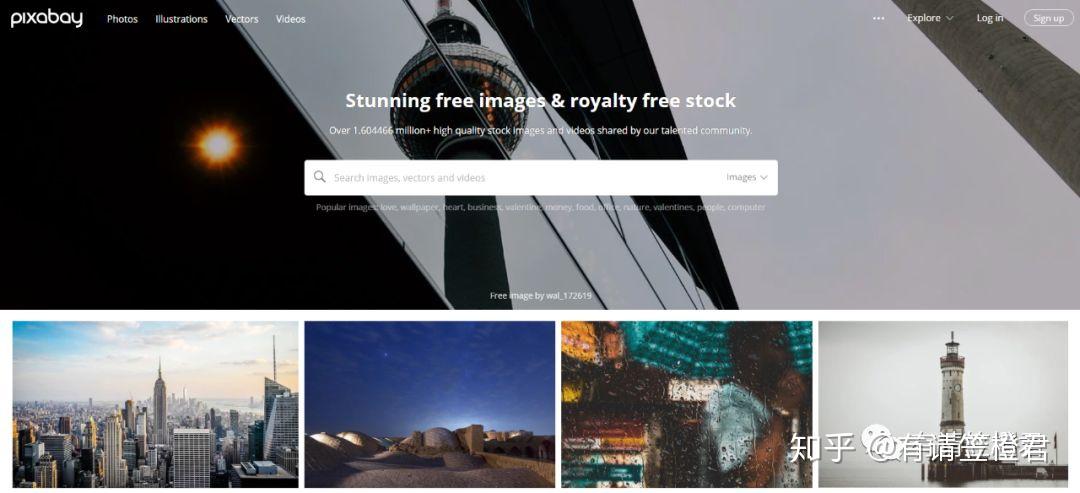This screenshot has height=493, width=1080.
Task: Go to the Vectors section
Action: (x=242, y=19)
